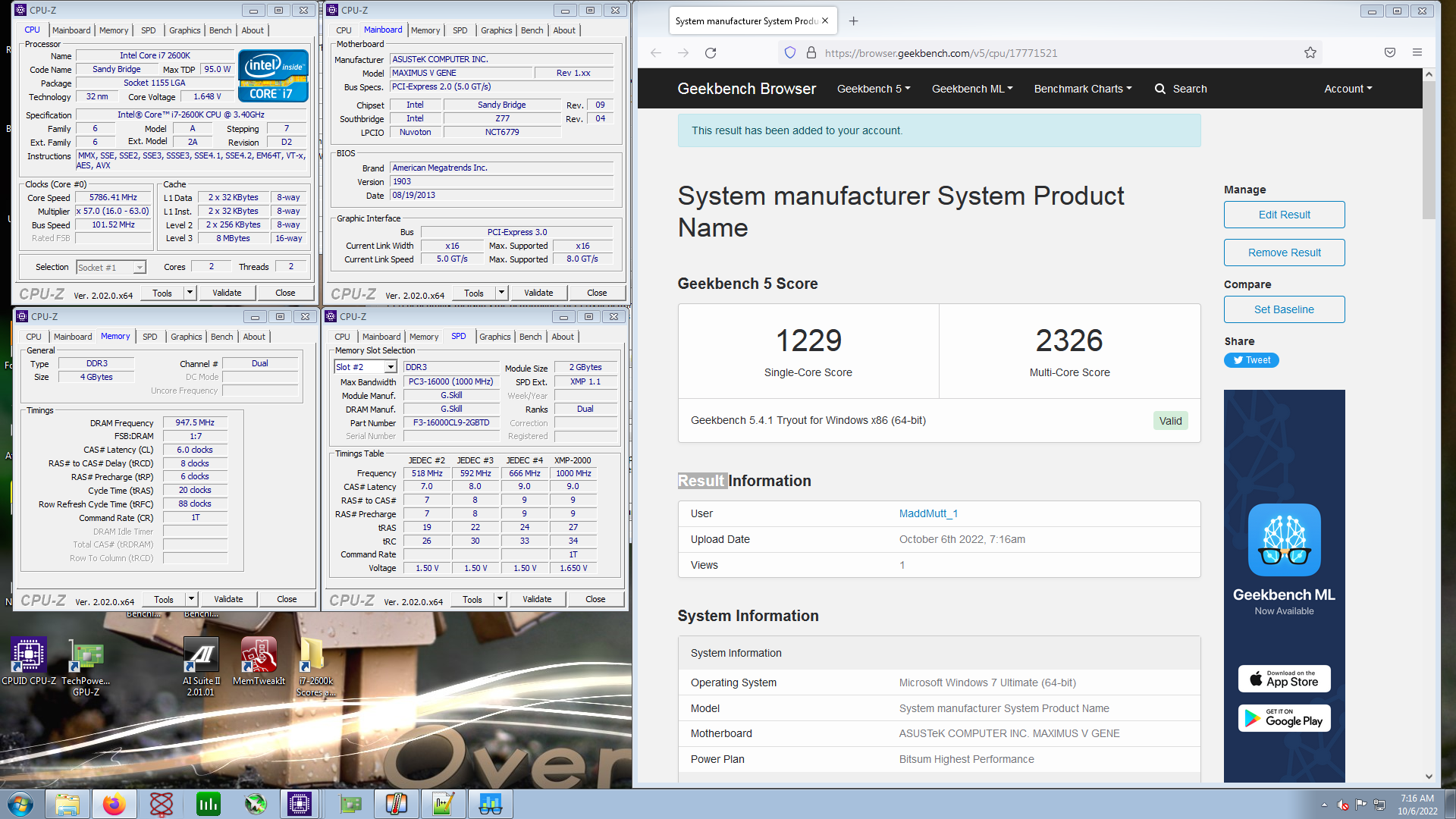Image resolution: width=1456 pixels, height=819 pixels.
Task: Open the red atom taskbar icon
Action: (x=162, y=804)
